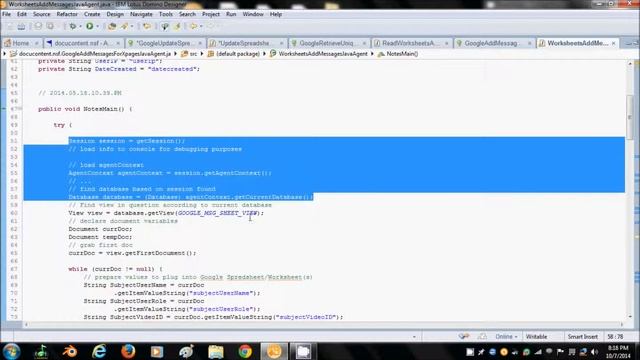Click the horizontal editor scrollbar
Screen dimensions: 640x360
324,325
